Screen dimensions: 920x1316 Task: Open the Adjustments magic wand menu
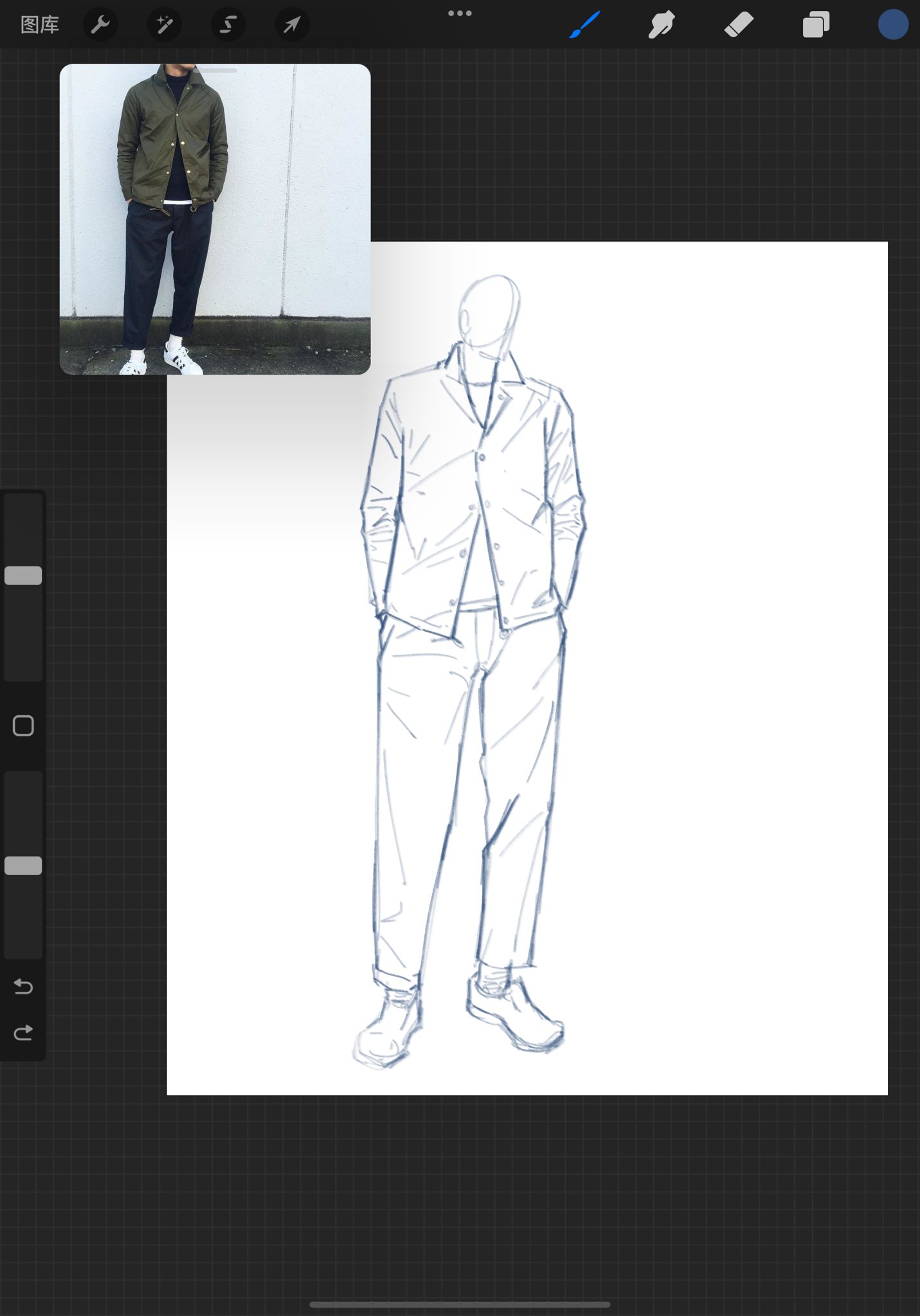click(164, 25)
